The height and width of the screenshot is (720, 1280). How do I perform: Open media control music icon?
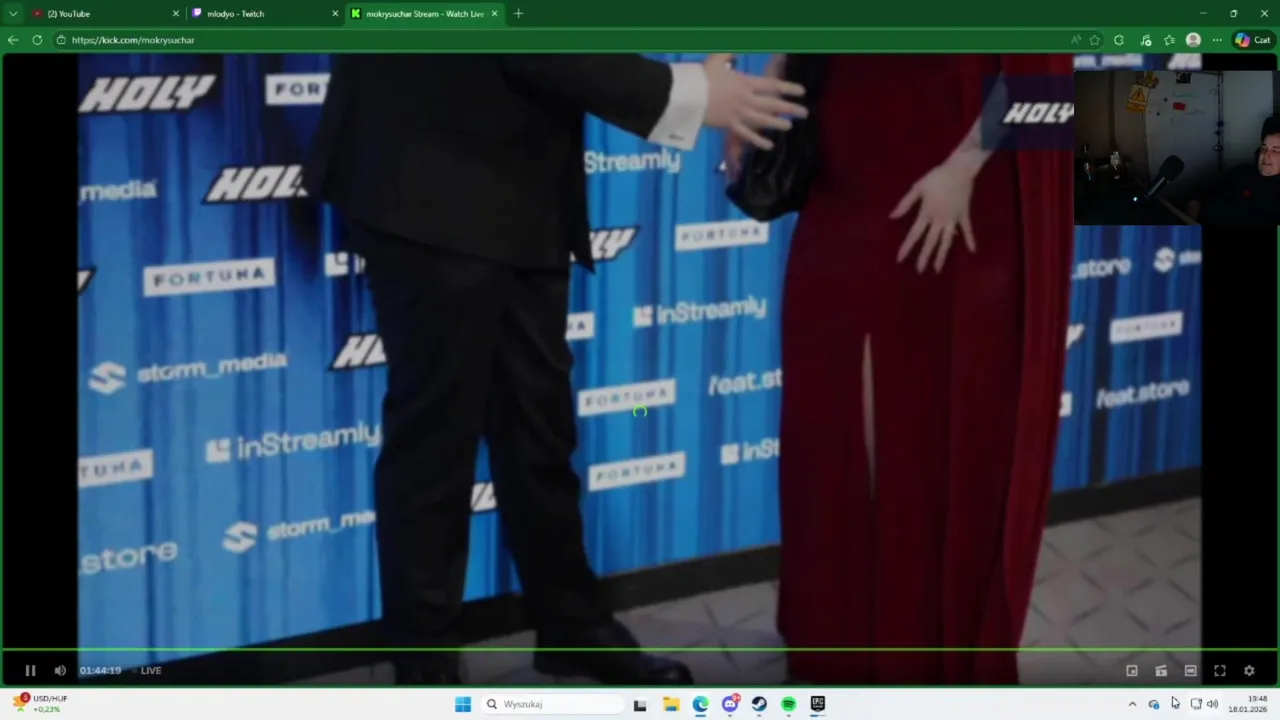click(1146, 40)
